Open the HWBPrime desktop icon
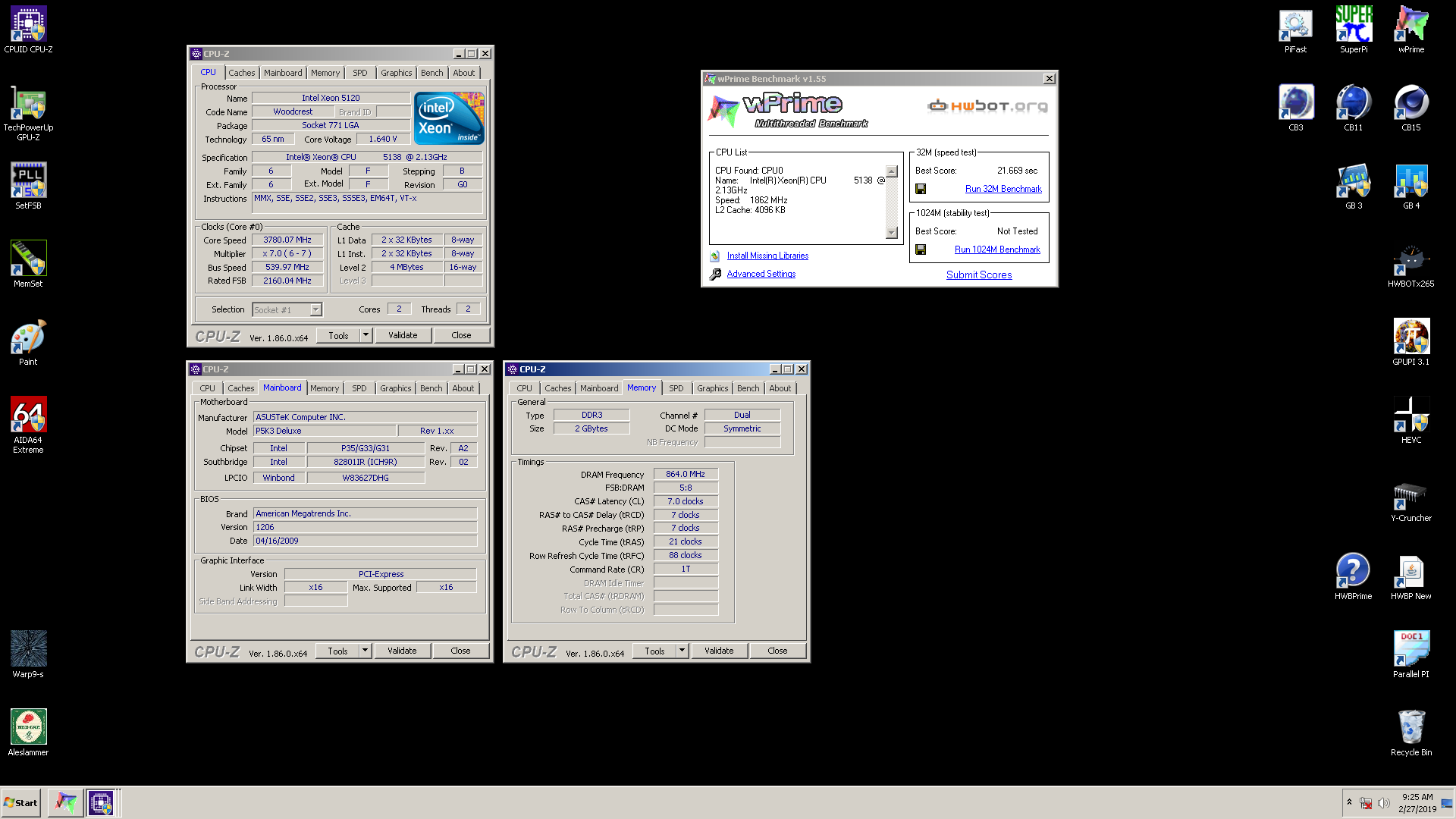Image resolution: width=1456 pixels, height=819 pixels. coord(1354,577)
